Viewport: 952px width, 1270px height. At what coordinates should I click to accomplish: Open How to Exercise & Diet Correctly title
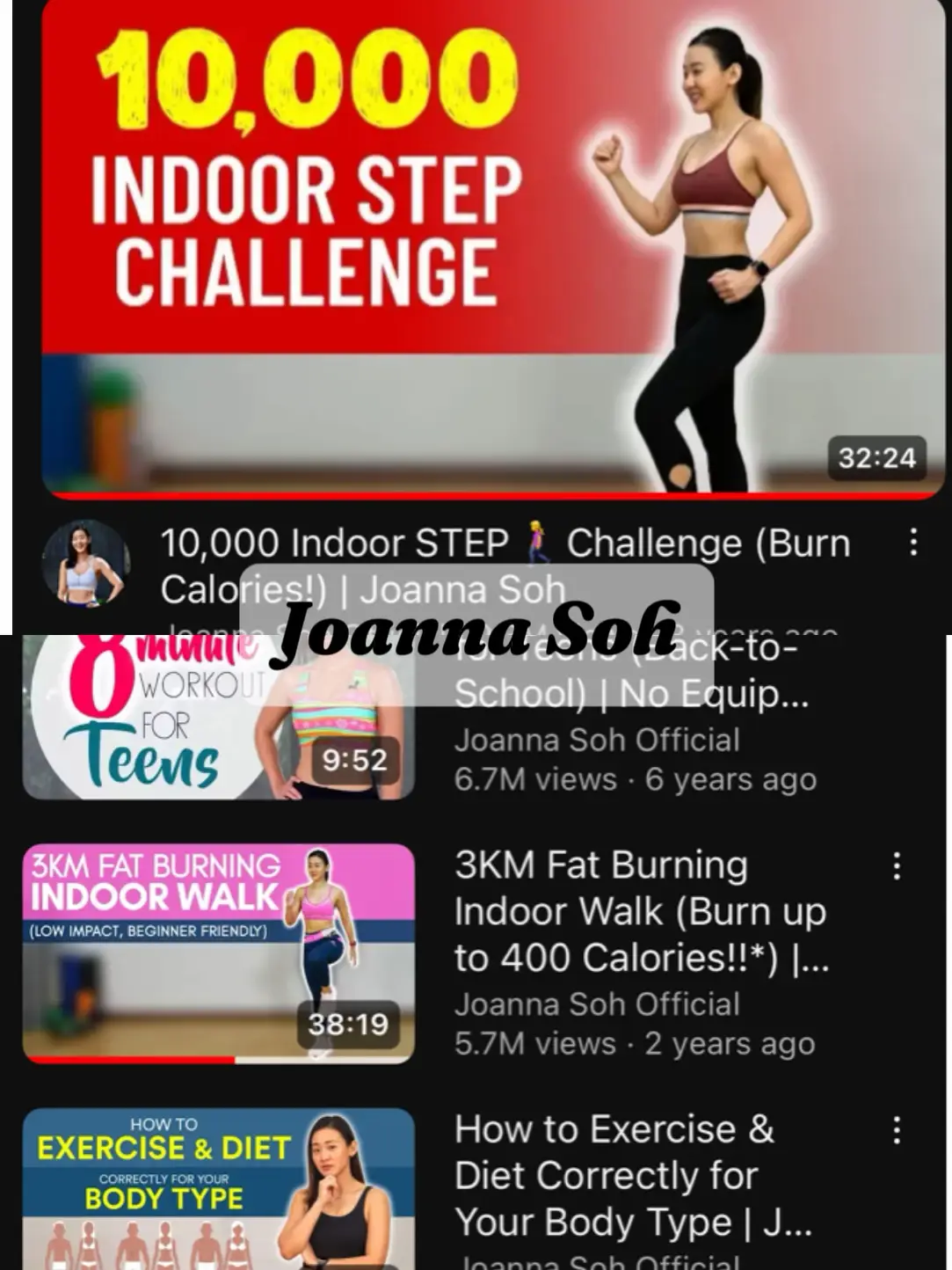pos(633,1175)
